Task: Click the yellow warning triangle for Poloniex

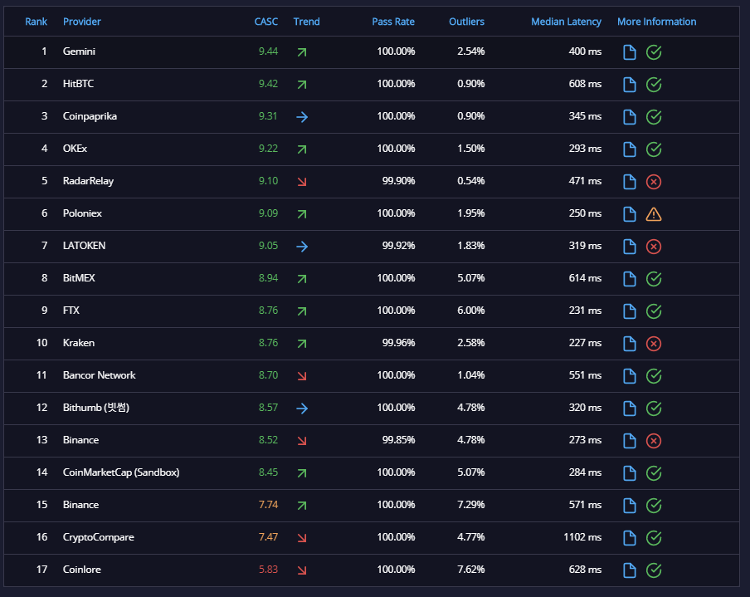Action: click(x=653, y=214)
